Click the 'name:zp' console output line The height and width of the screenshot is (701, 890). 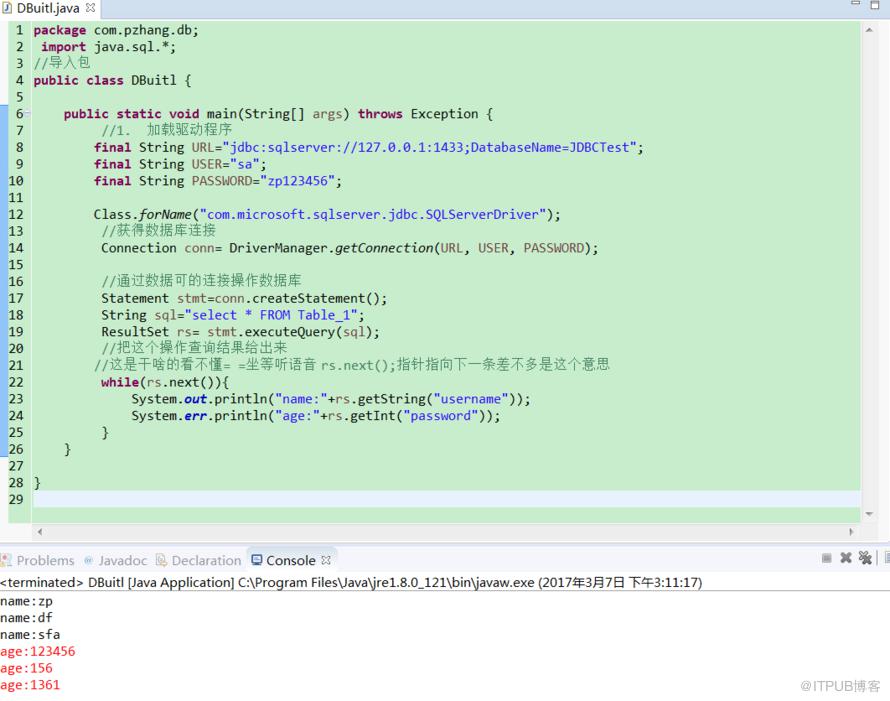click(x=27, y=601)
